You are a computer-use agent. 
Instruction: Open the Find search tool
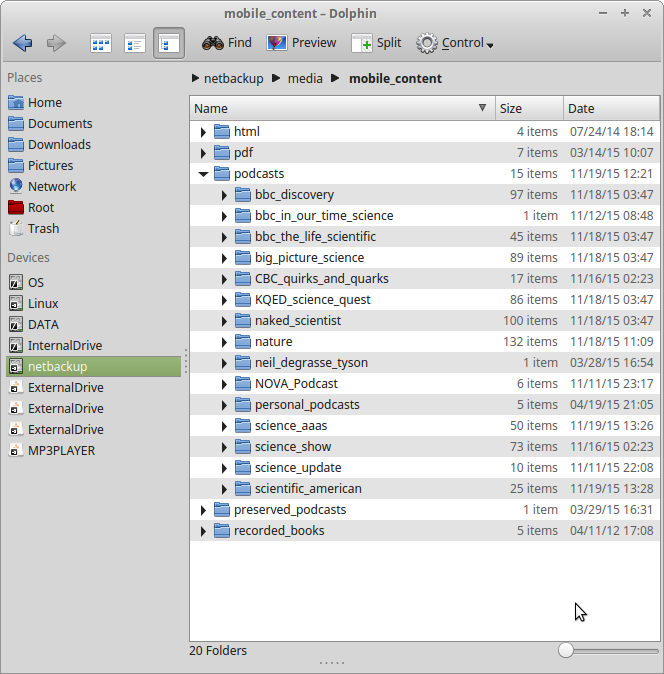pyautogui.click(x=227, y=43)
